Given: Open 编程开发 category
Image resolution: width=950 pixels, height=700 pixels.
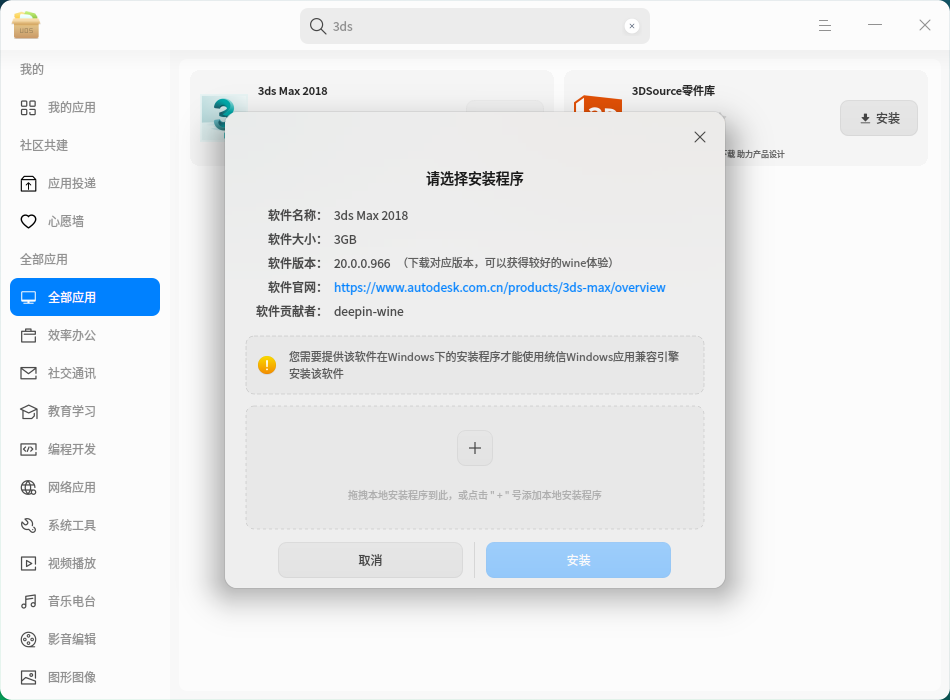Looking at the screenshot, I should [85, 449].
